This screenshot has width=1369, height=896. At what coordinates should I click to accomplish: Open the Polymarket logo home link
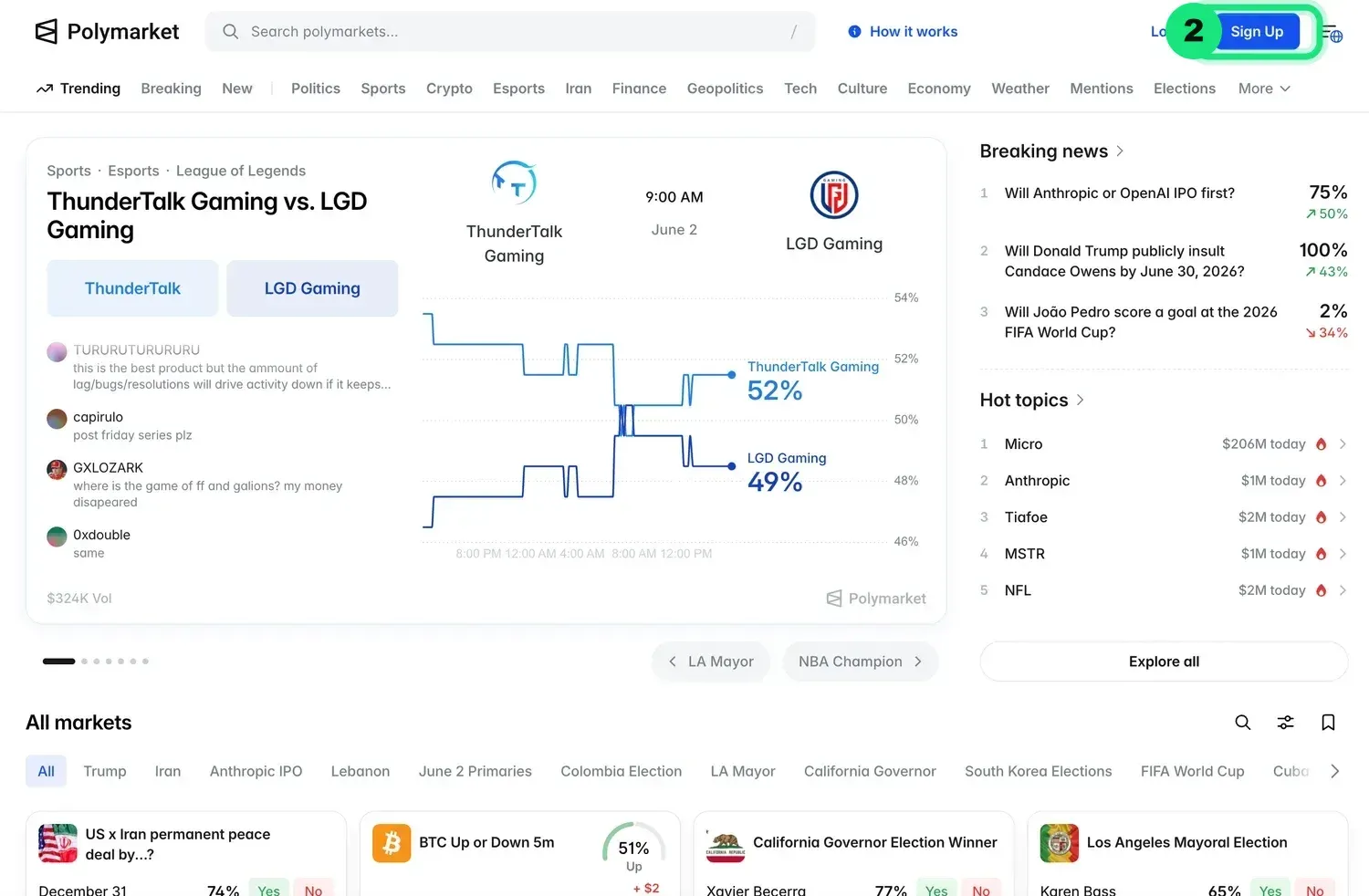point(107,32)
